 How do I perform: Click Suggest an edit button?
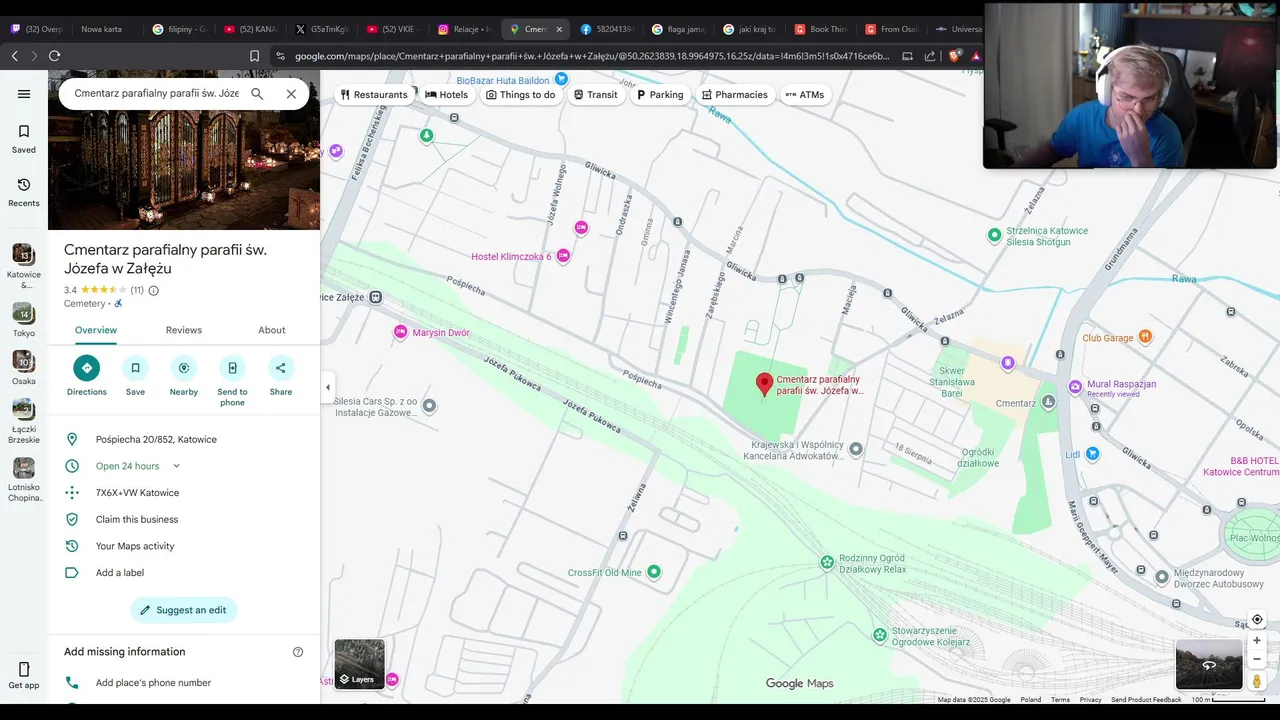point(184,610)
